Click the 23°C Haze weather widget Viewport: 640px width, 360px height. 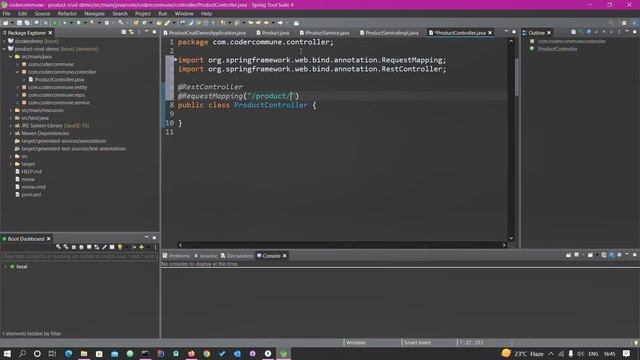(523, 353)
